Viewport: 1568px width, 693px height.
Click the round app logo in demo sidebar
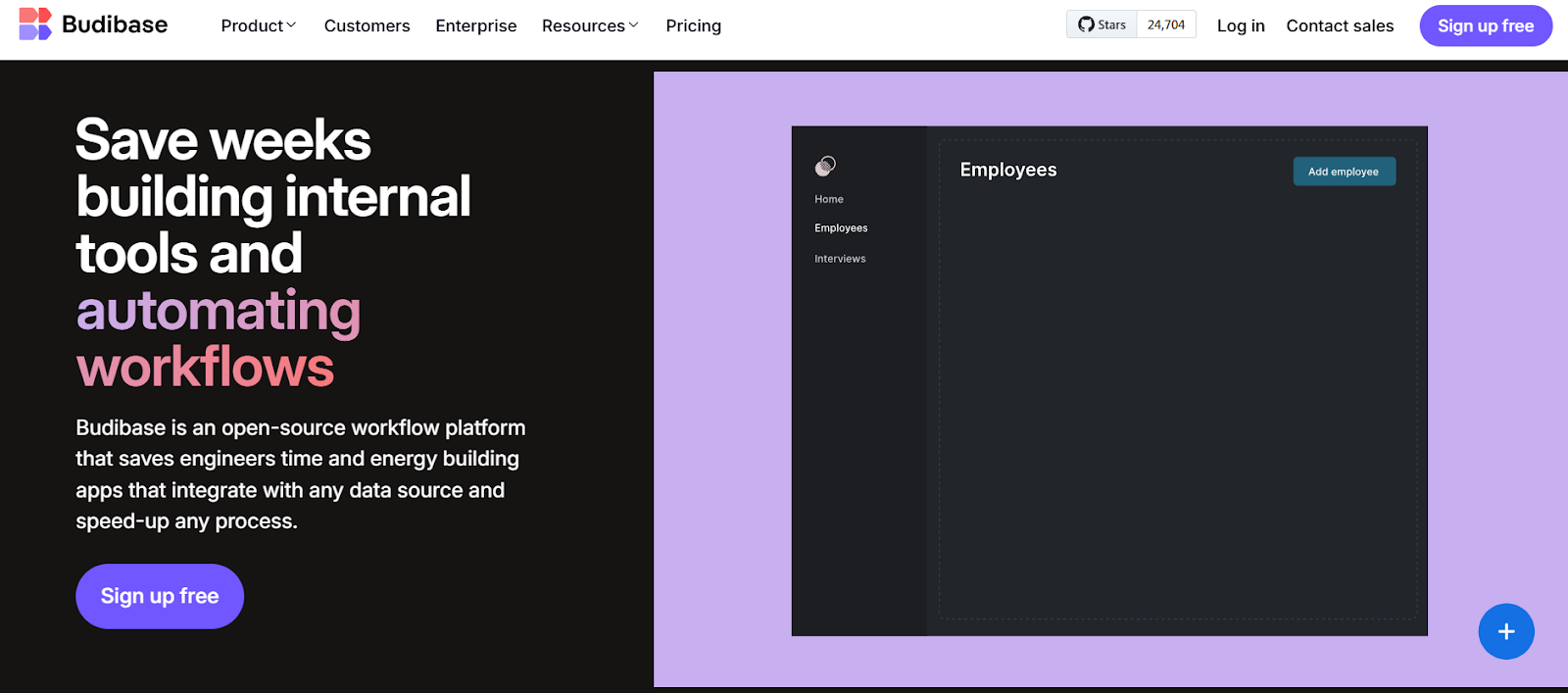825,166
